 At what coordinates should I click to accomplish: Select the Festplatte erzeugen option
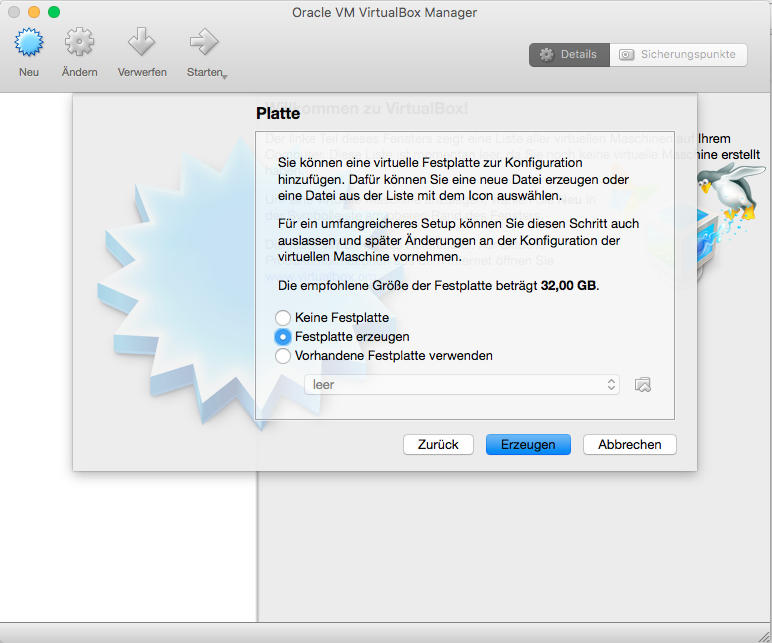pyautogui.click(x=283, y=337)
